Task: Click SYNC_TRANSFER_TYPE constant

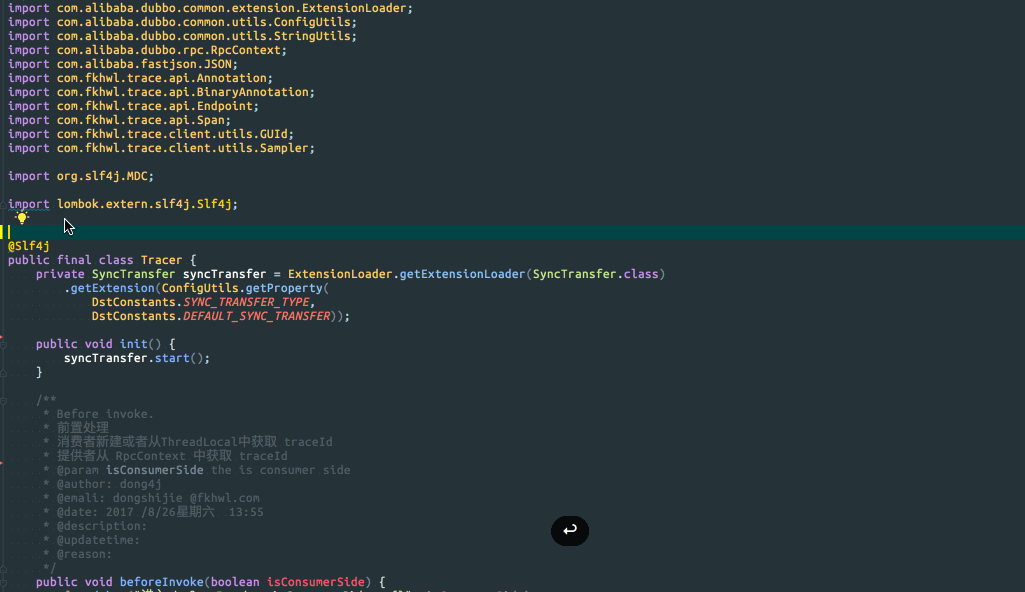Action: click(x=247, y=302)
